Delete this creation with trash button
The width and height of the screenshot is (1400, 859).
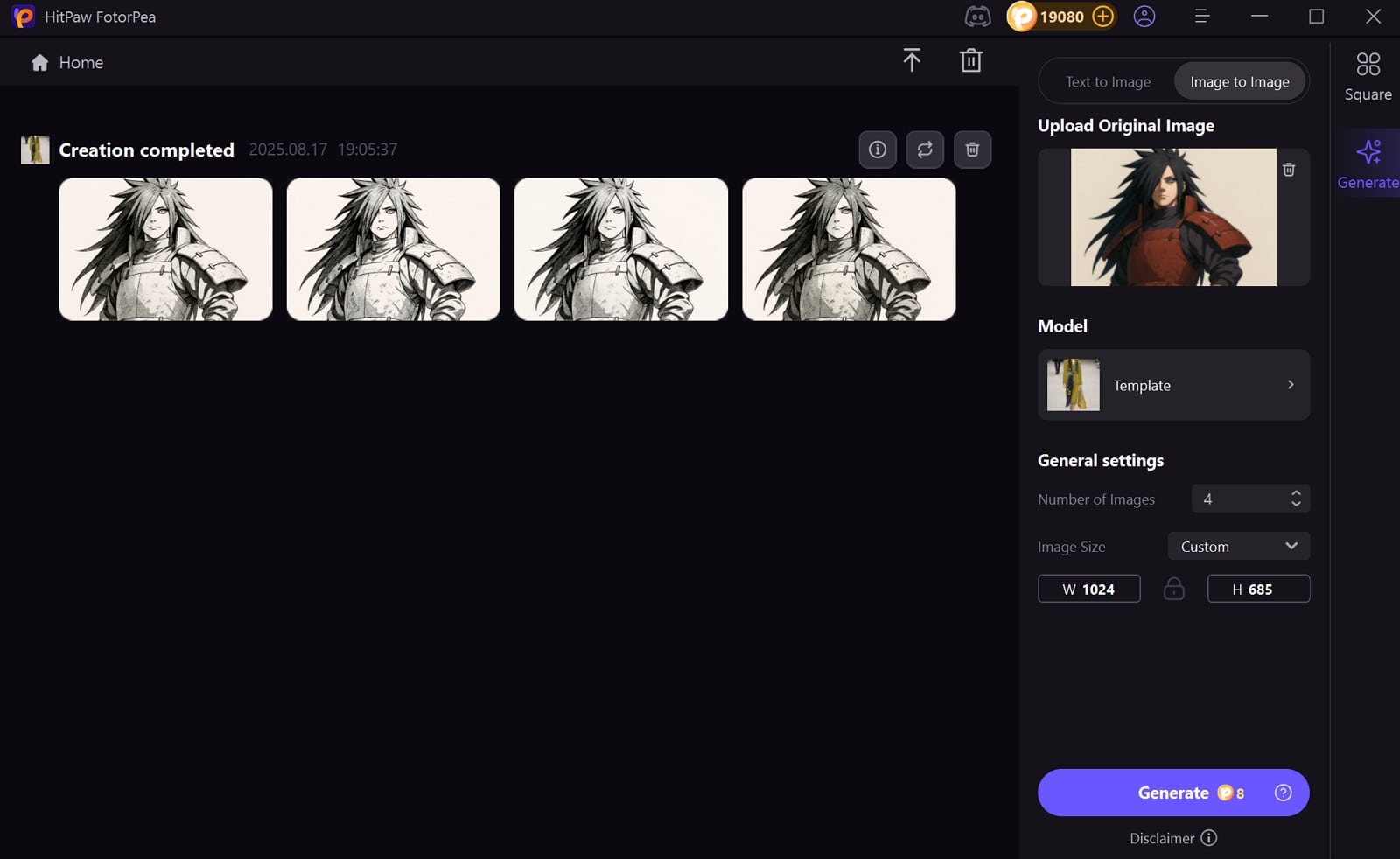coord(972,150)
